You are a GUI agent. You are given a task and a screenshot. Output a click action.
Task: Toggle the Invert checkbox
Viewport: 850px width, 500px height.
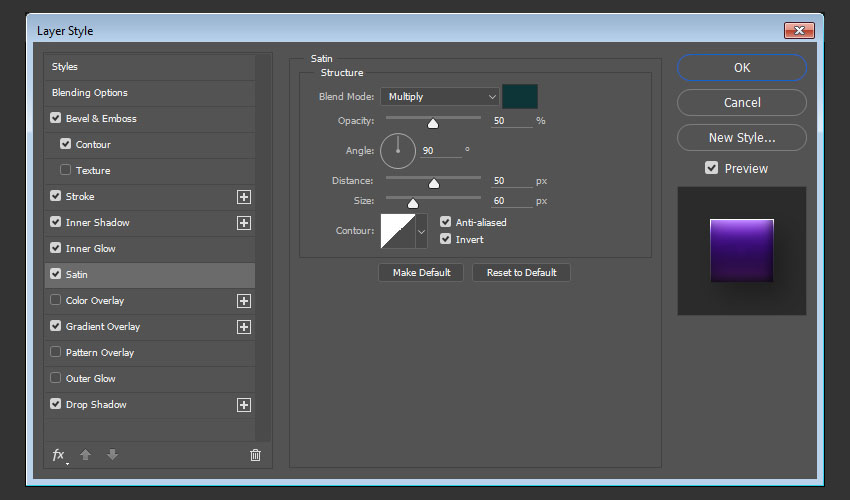(446, 240)
